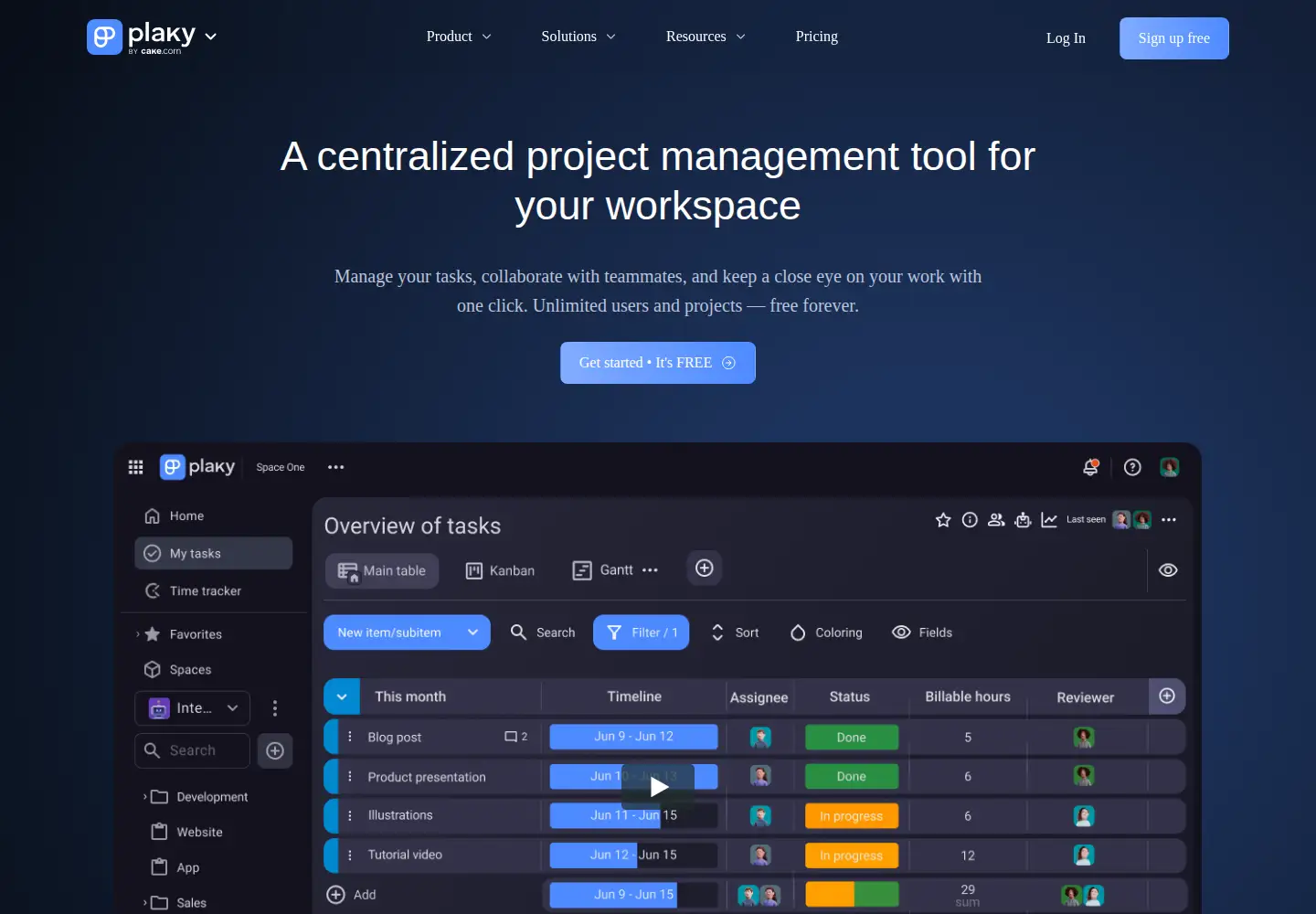
Task: Expand the Solutions menu
Action: 578,37
